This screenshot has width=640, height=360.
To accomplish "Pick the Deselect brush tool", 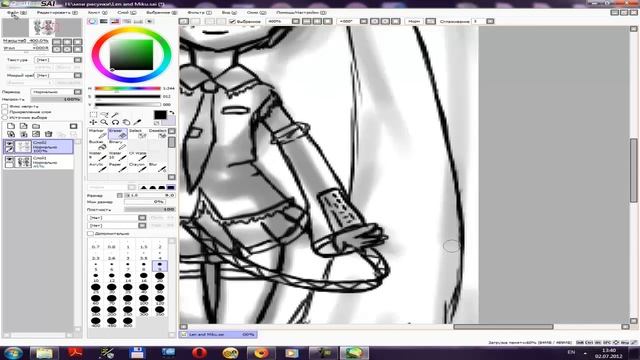I will 158,133.
